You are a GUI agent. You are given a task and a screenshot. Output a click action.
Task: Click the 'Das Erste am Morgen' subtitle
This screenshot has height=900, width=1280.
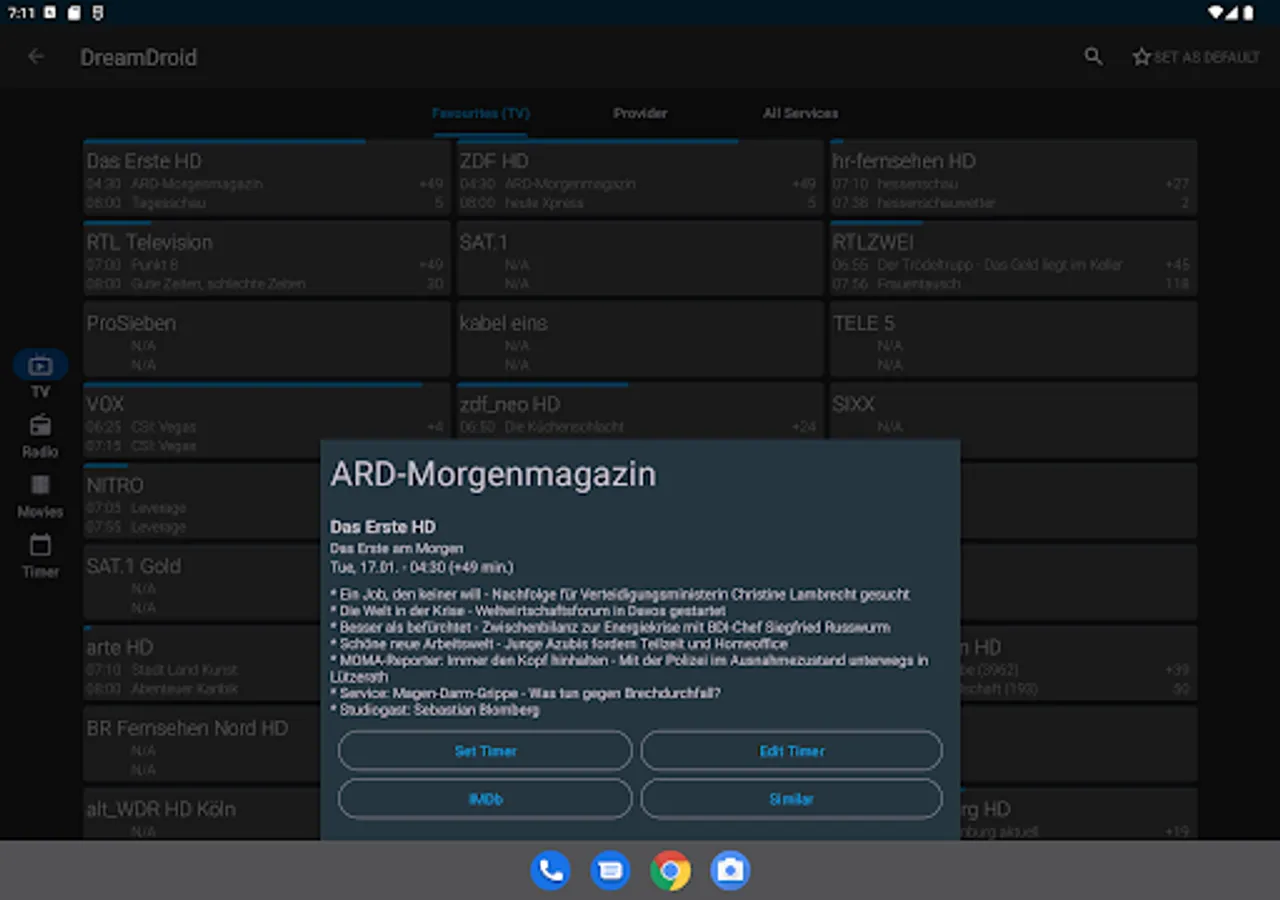click(x=396, y=548)
